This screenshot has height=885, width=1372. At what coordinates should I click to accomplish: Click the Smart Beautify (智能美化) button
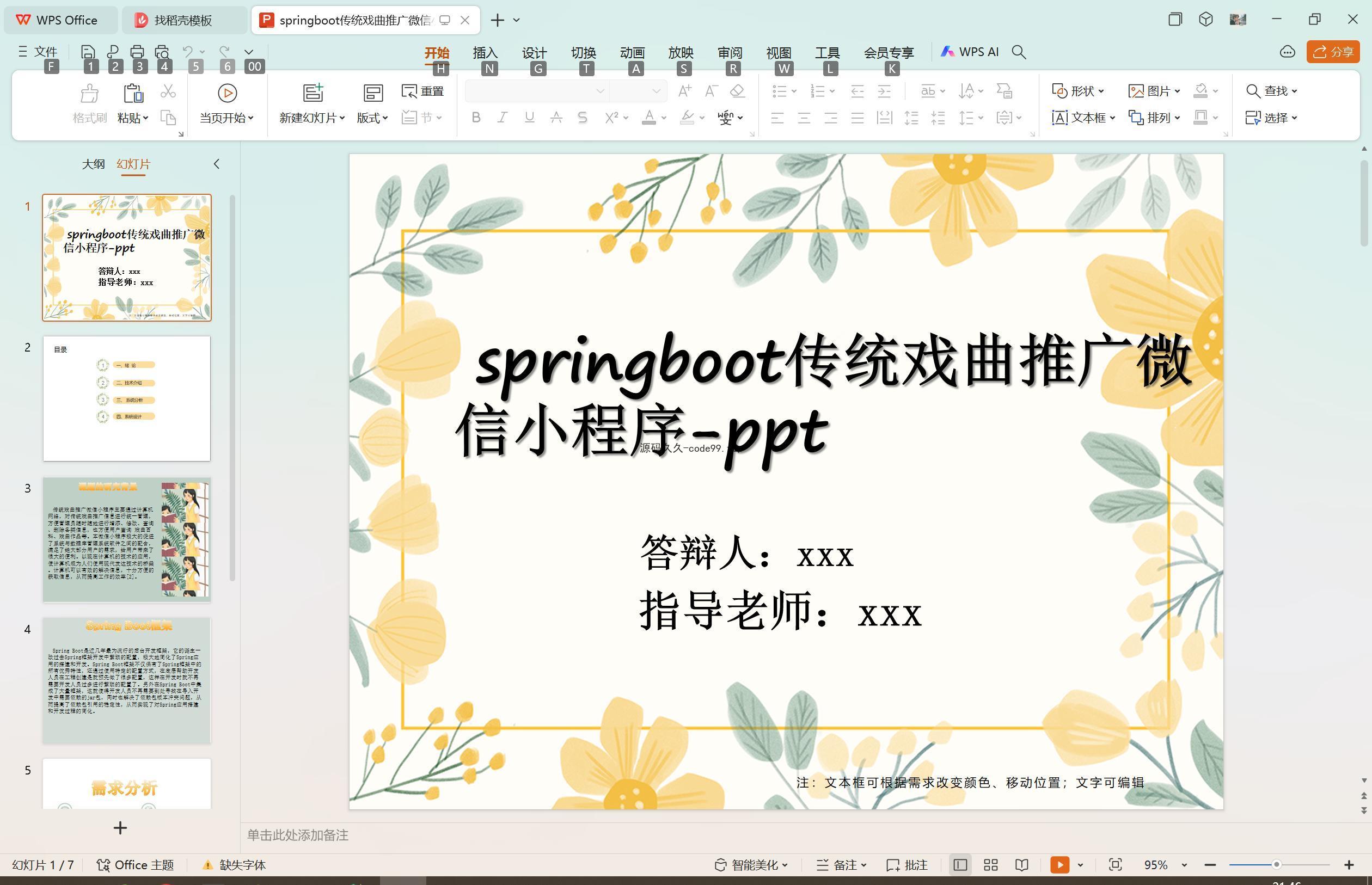click(x=751, y=864)
